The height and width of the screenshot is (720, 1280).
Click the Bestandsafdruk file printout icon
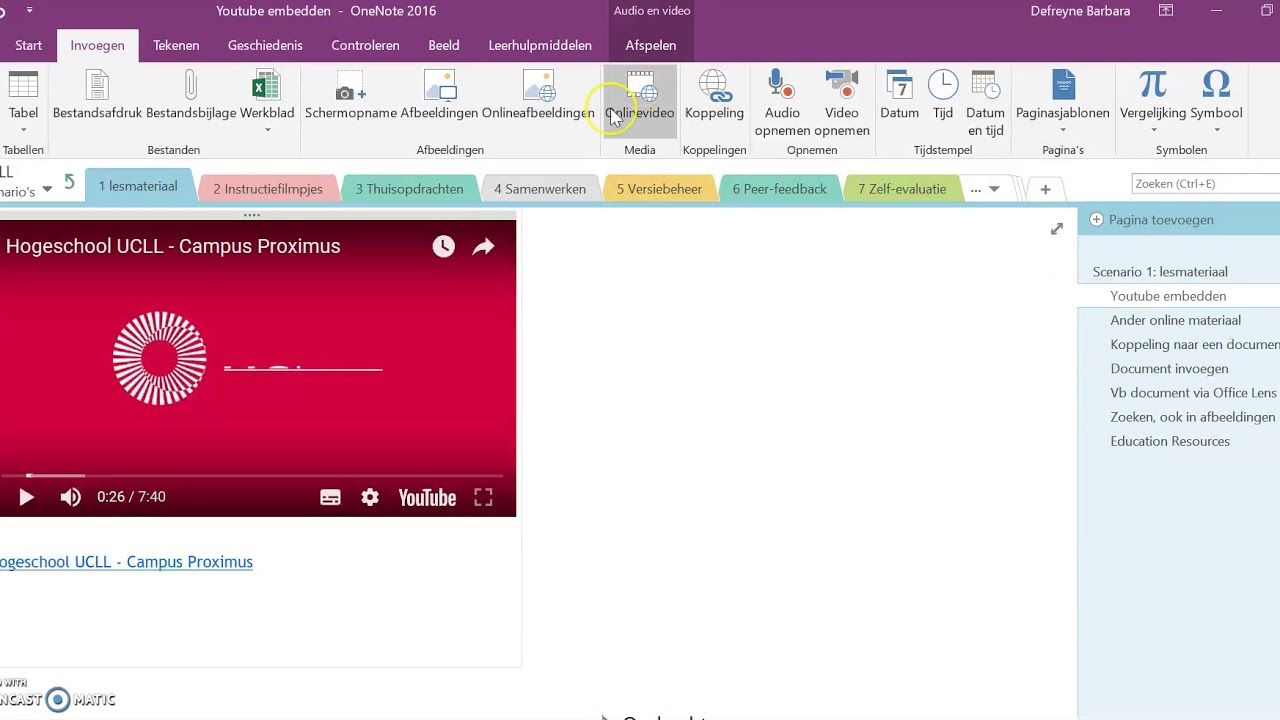[x=97, y=96]
